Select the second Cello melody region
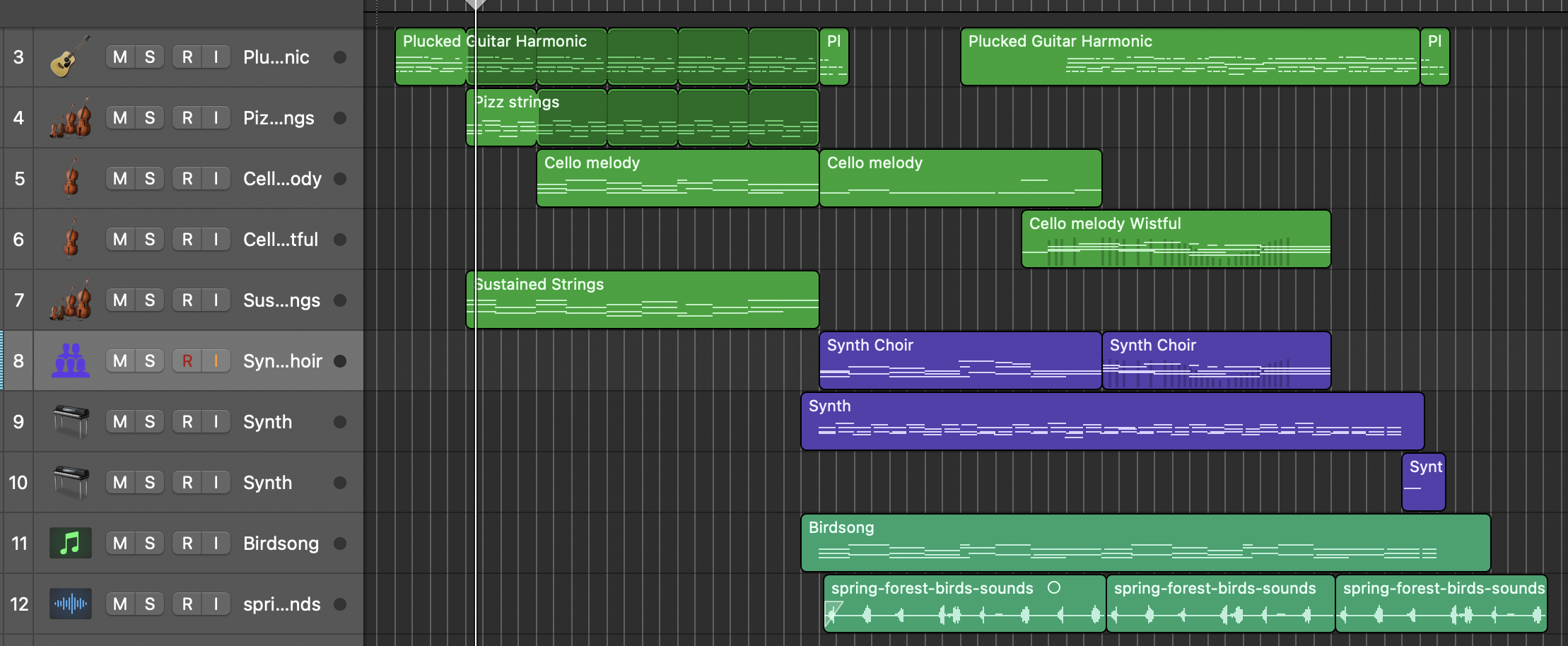Viewport: 1568px width, 646px height. click(x=961, y=178)
